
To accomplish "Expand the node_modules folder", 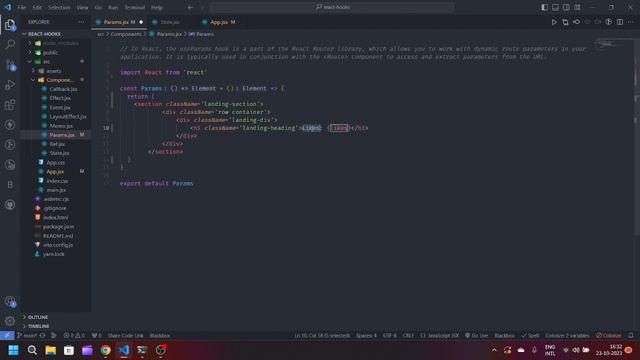I will point(56,43).
